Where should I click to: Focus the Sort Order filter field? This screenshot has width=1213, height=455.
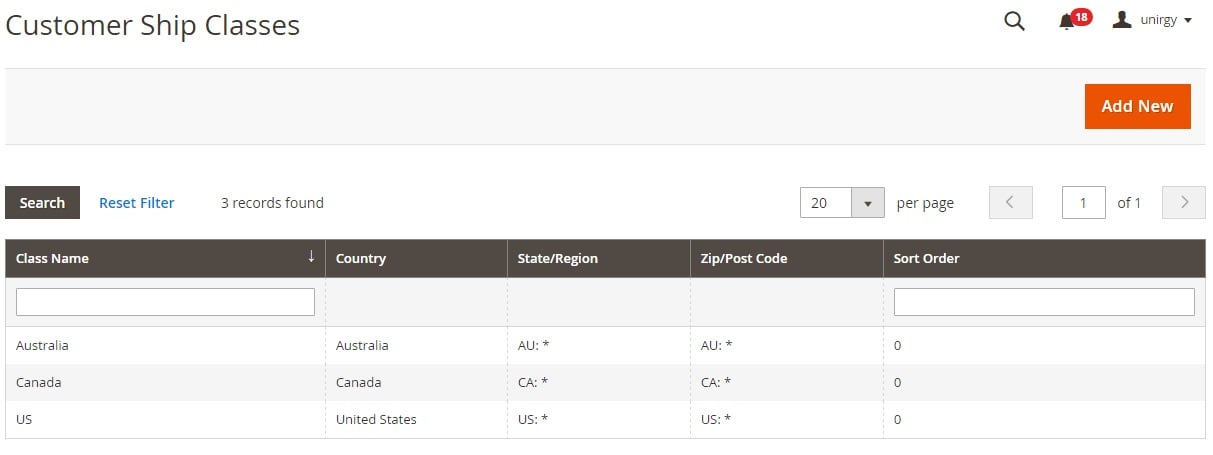click(x=1044, y=302)
